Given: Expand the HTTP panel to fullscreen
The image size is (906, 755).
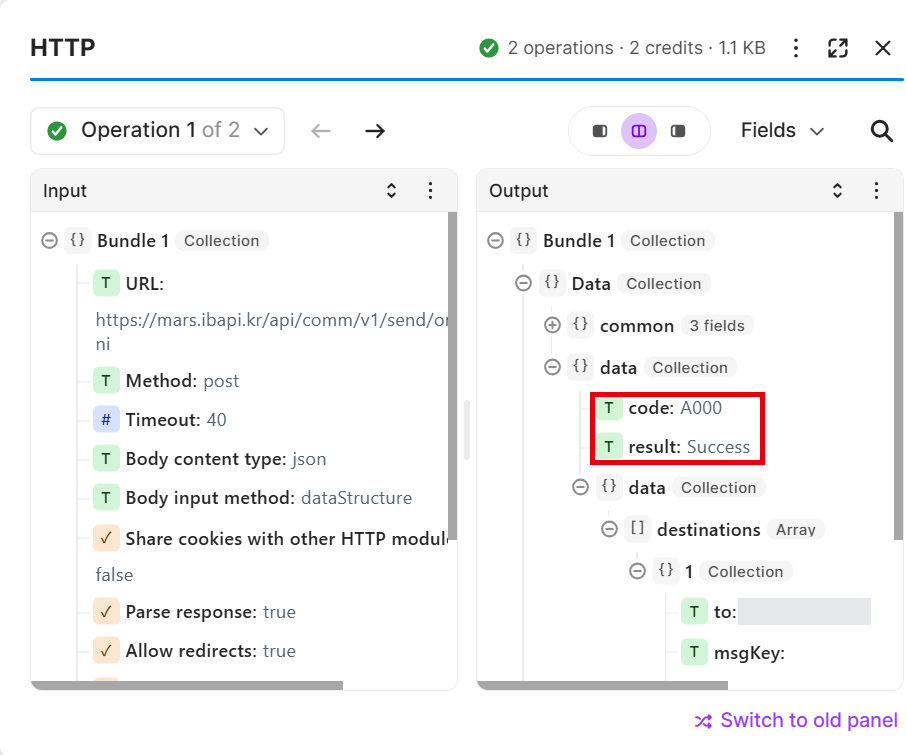Looking at the screenshot, I should click(x=838, y=48).
